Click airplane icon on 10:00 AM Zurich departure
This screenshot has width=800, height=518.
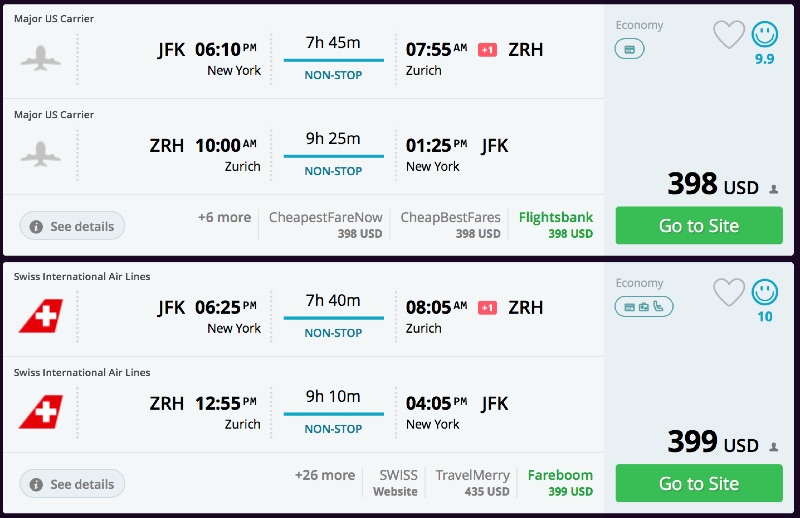tap(40, 154)
